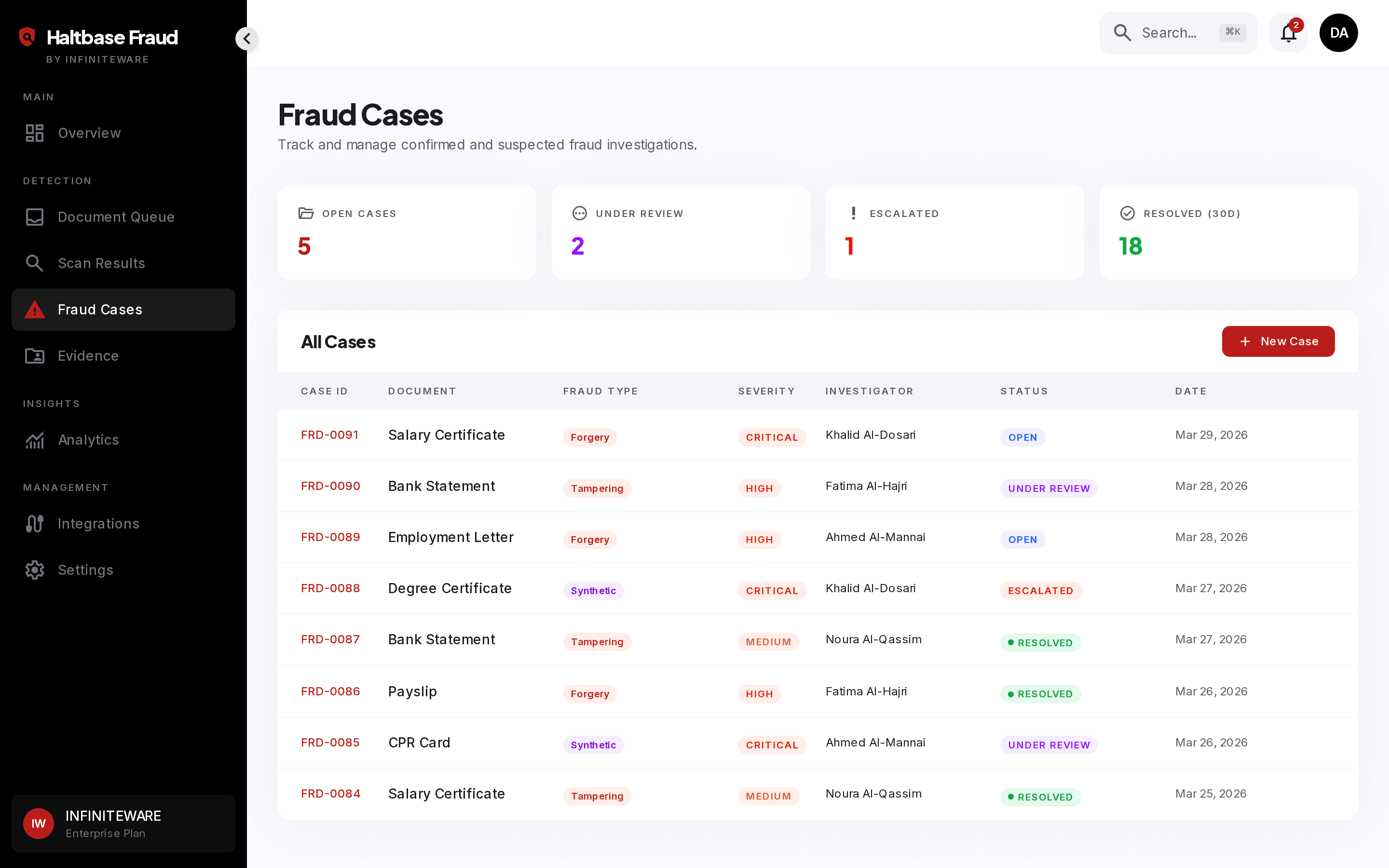Click the plus icon on New Case
The width and height of the screenshot is (1389, 868).
[x=1245, y=341]
